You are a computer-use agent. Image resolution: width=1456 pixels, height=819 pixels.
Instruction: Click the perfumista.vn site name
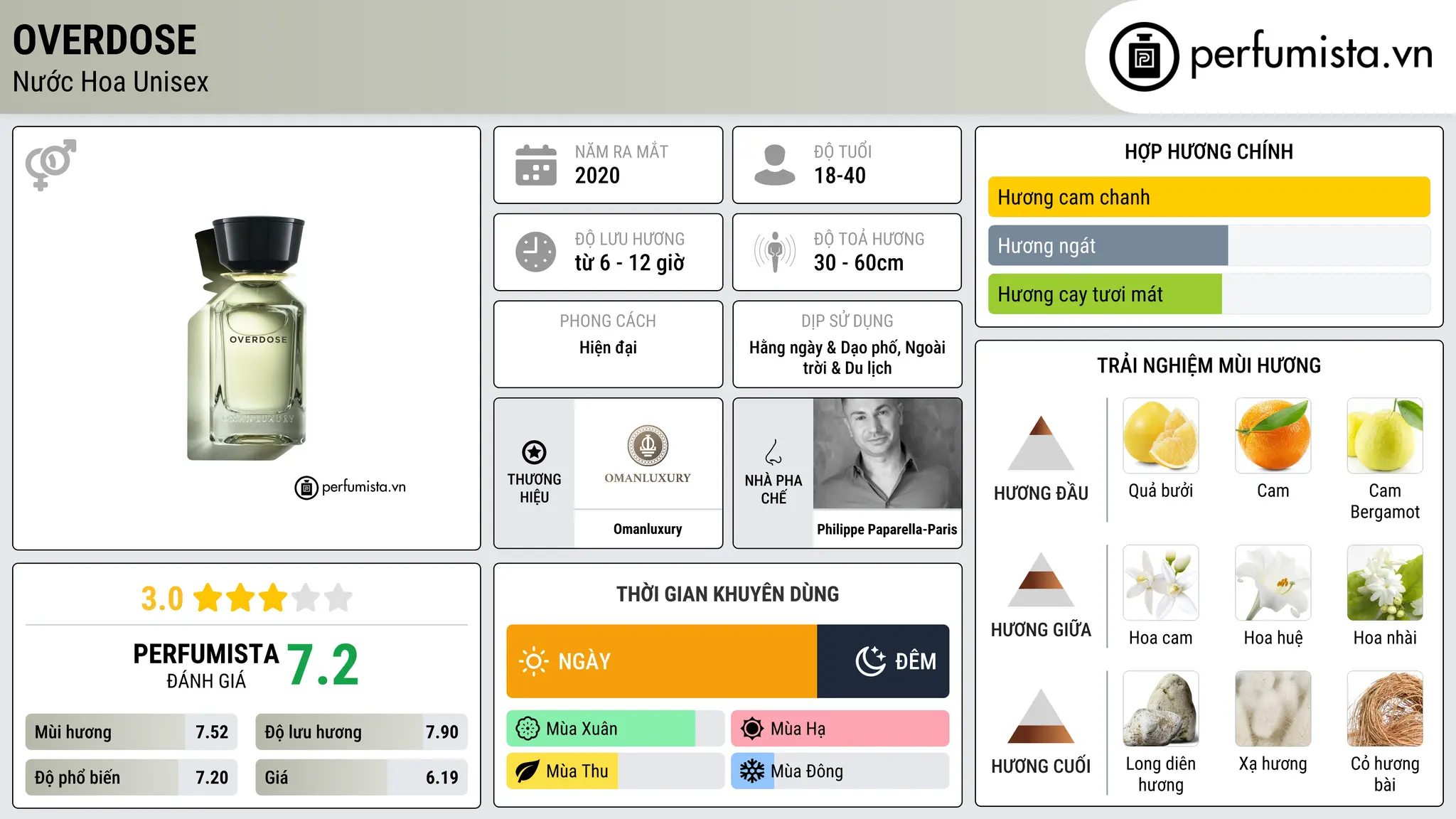tap(1311, 53)
